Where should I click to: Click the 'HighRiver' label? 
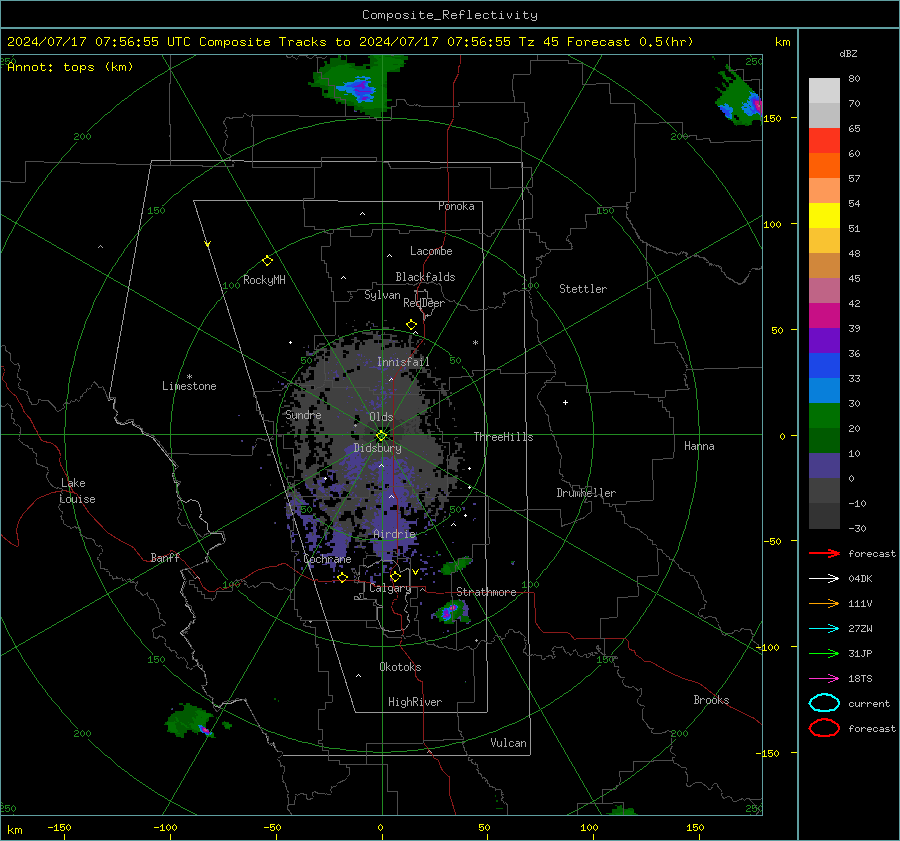point(415,702)
